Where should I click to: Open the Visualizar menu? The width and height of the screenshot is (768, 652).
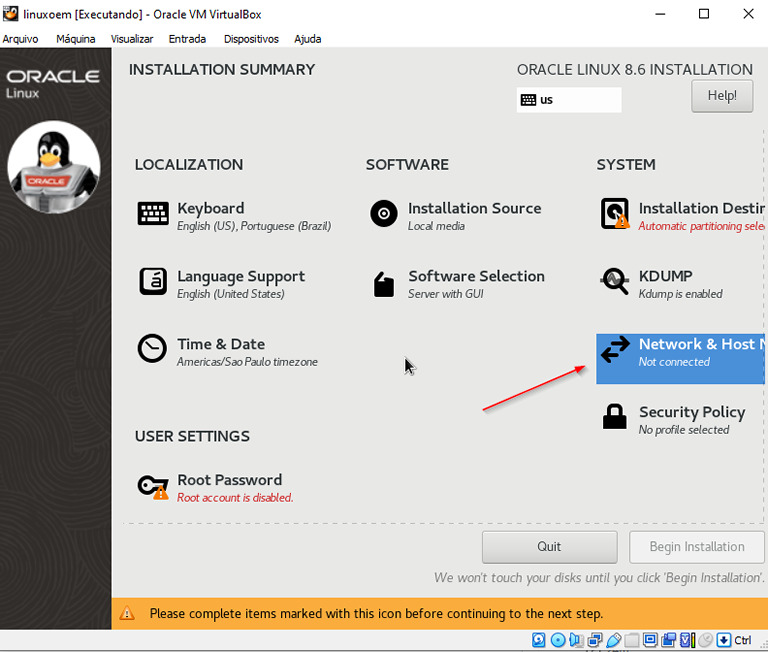pyautogui.click(x=132, y=39)
